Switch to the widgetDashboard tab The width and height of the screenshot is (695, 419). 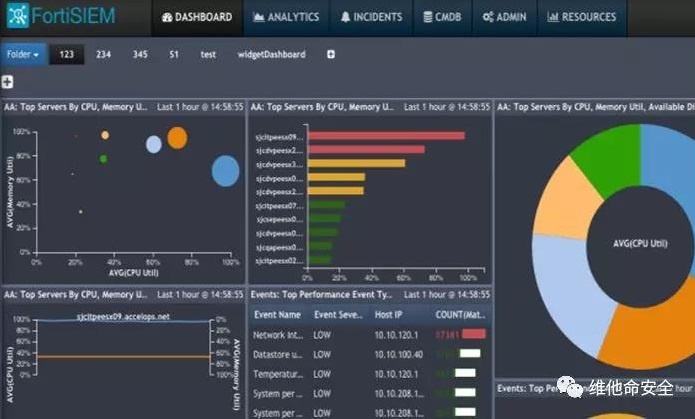[273, 54]
